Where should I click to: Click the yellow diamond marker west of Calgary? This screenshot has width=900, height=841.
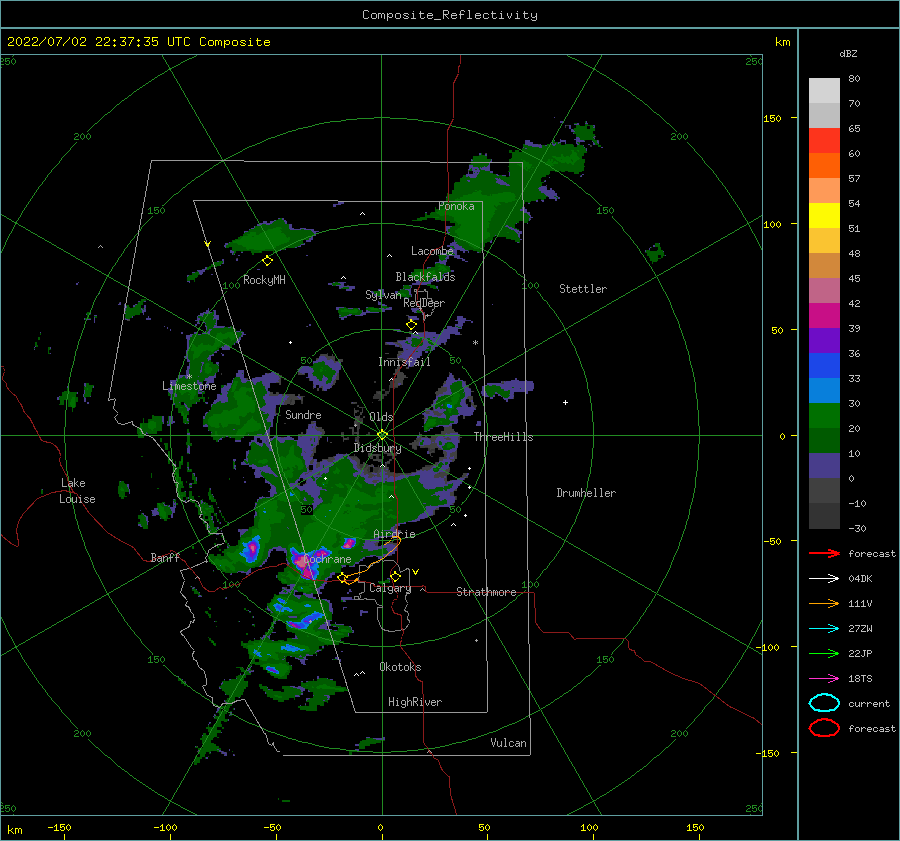(342, 578)
